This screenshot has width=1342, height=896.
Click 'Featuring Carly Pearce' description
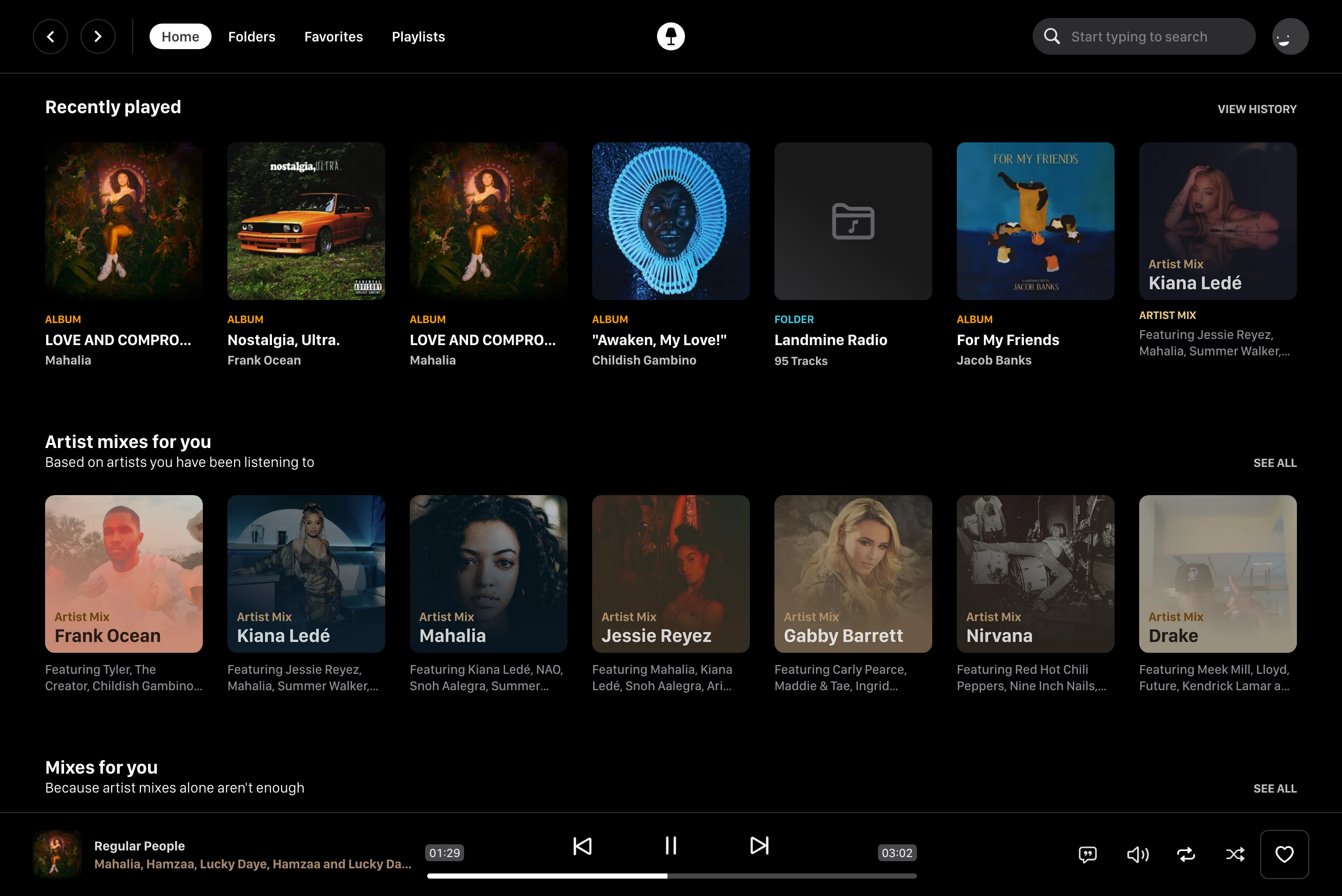click(x=841, y=678)
